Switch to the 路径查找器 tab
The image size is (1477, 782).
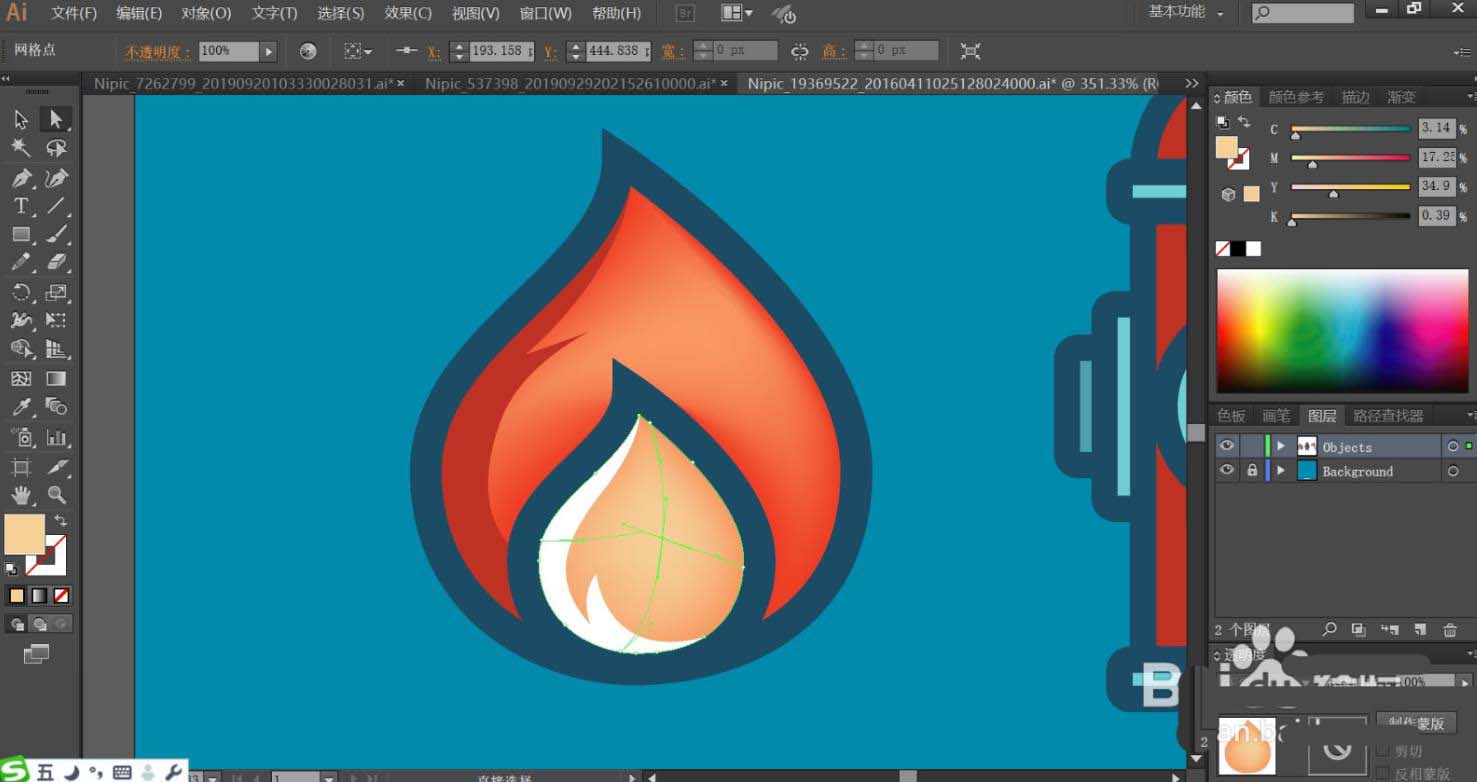click(x=1388, y=415)
